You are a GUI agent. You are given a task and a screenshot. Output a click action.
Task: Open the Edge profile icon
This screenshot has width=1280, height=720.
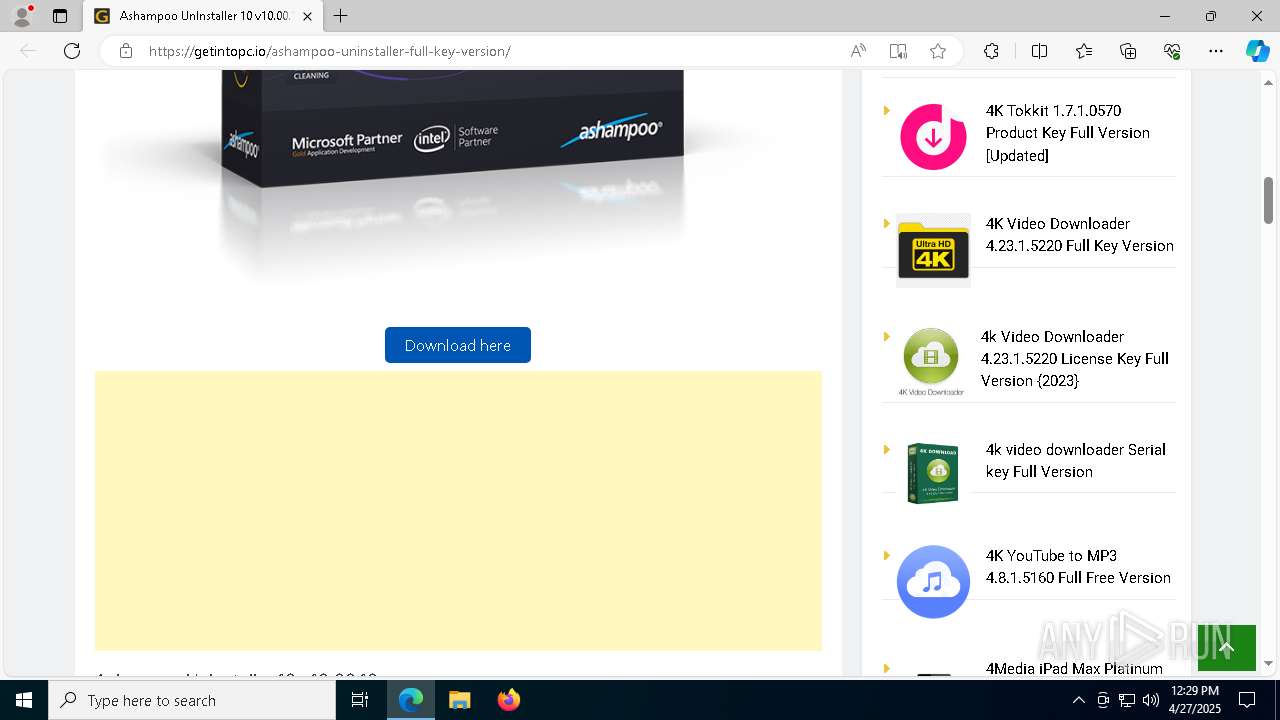coord(21,16)
